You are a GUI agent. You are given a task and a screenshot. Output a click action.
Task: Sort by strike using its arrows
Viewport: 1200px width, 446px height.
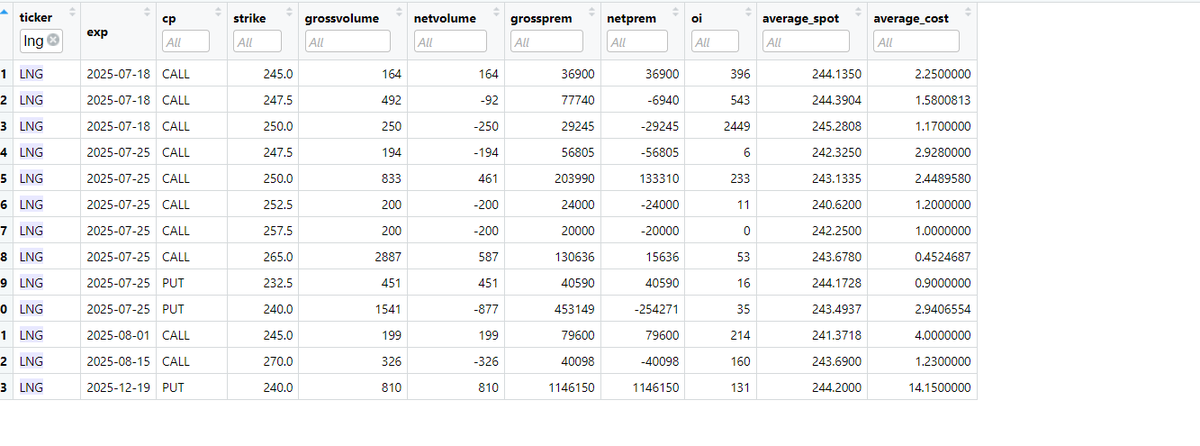(290, 11)
